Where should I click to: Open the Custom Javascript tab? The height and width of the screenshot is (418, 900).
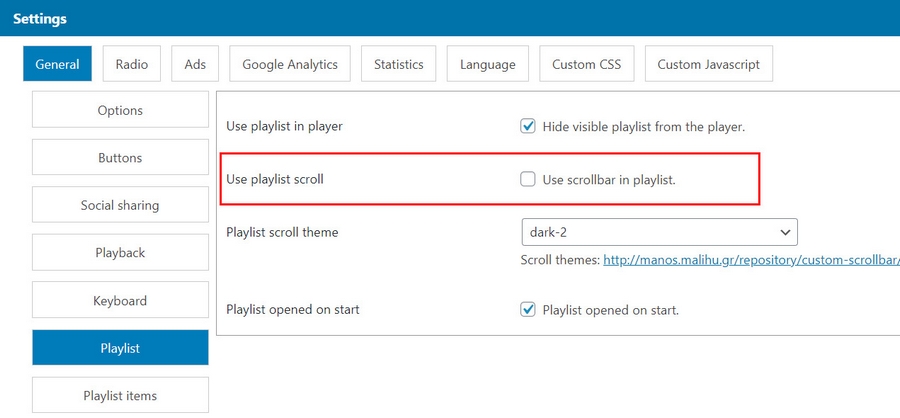708,64
